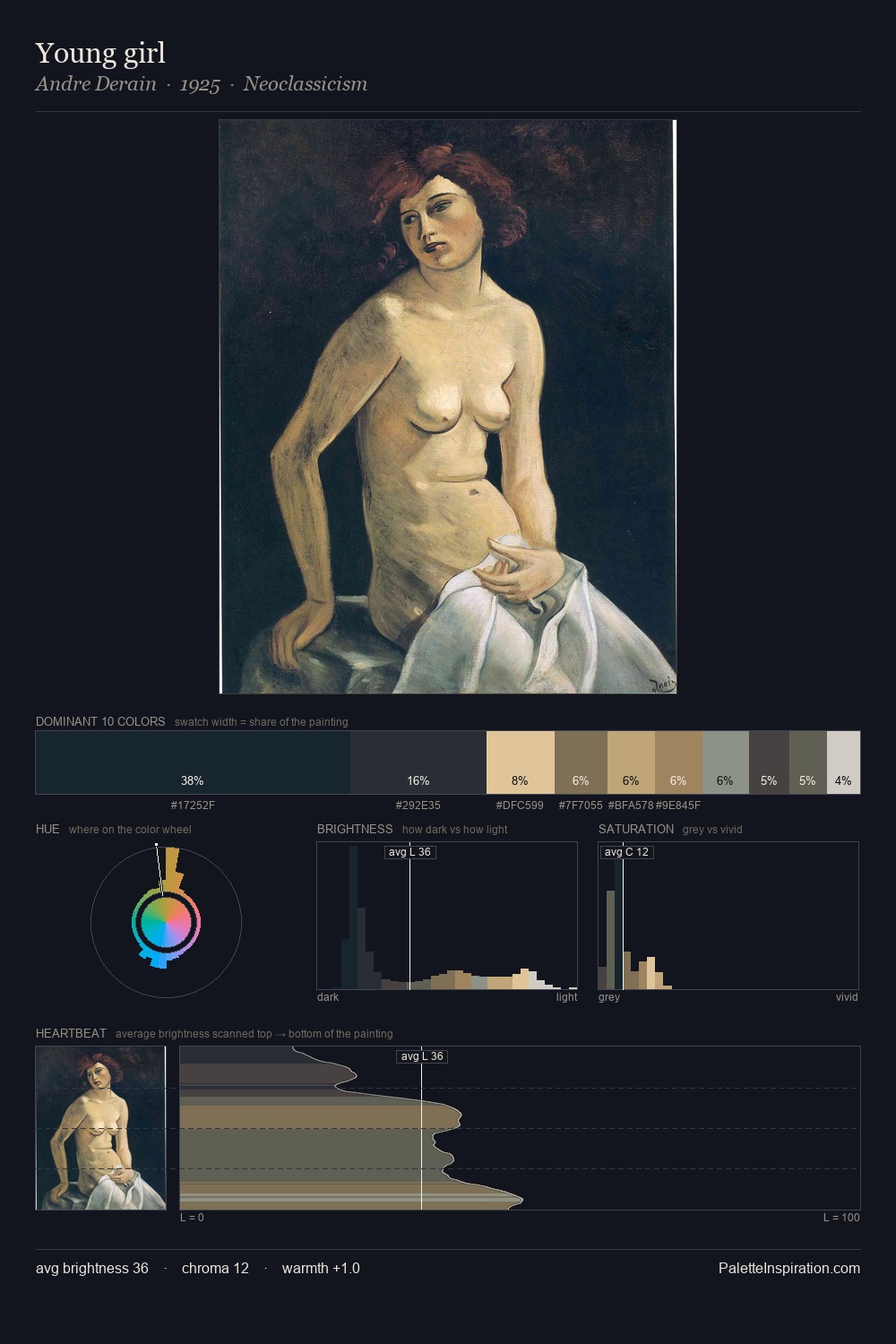Click the 'L = 0' axis label
The height and width of the screenshot is (1344, 896).
(x=192, y=1218)
